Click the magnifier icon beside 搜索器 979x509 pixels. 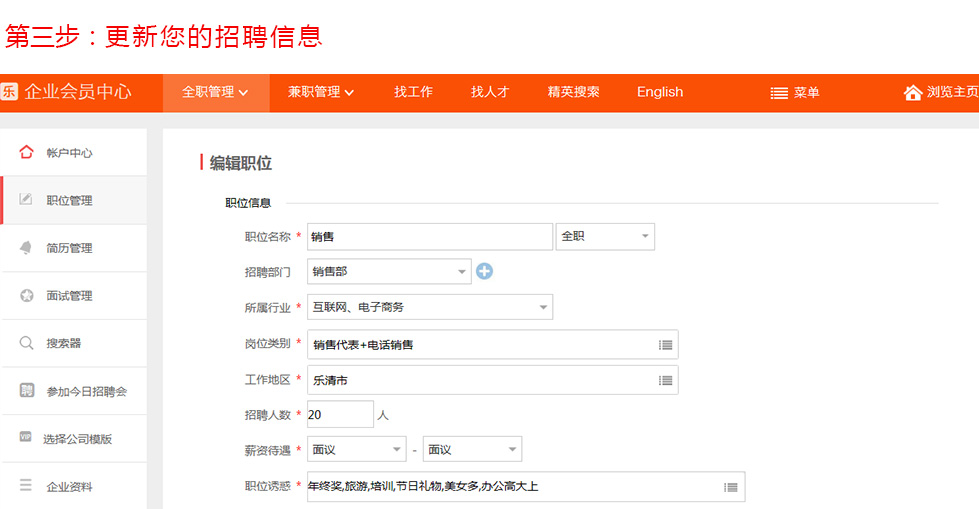pyautogui.click(x=26, y=343)
